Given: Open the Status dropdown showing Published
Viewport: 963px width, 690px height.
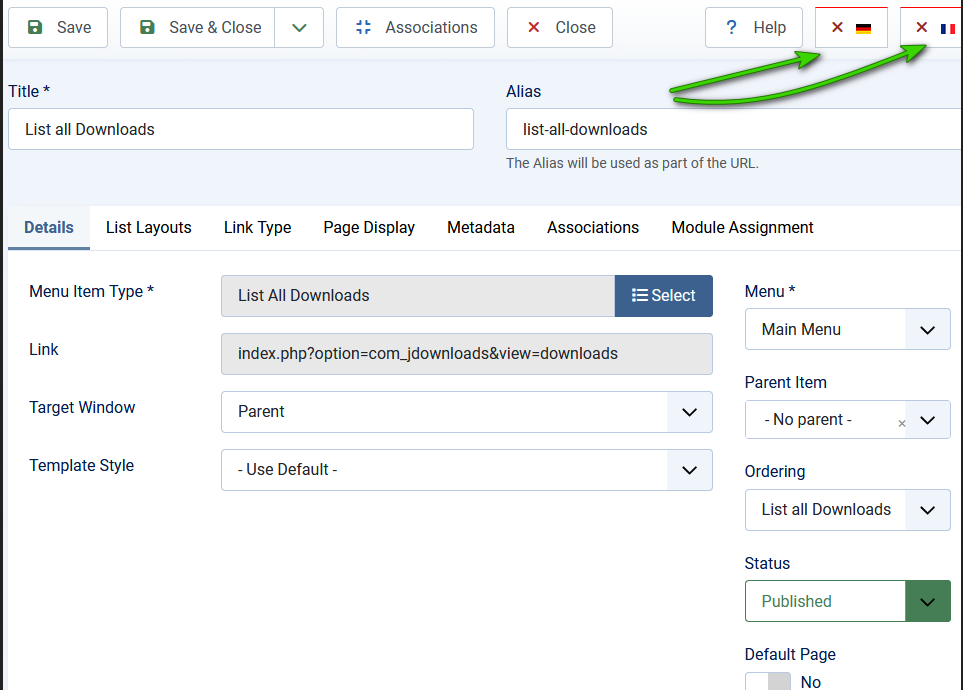Looking at the screenshot, I should pyautogui.click(x=847, y=601).
